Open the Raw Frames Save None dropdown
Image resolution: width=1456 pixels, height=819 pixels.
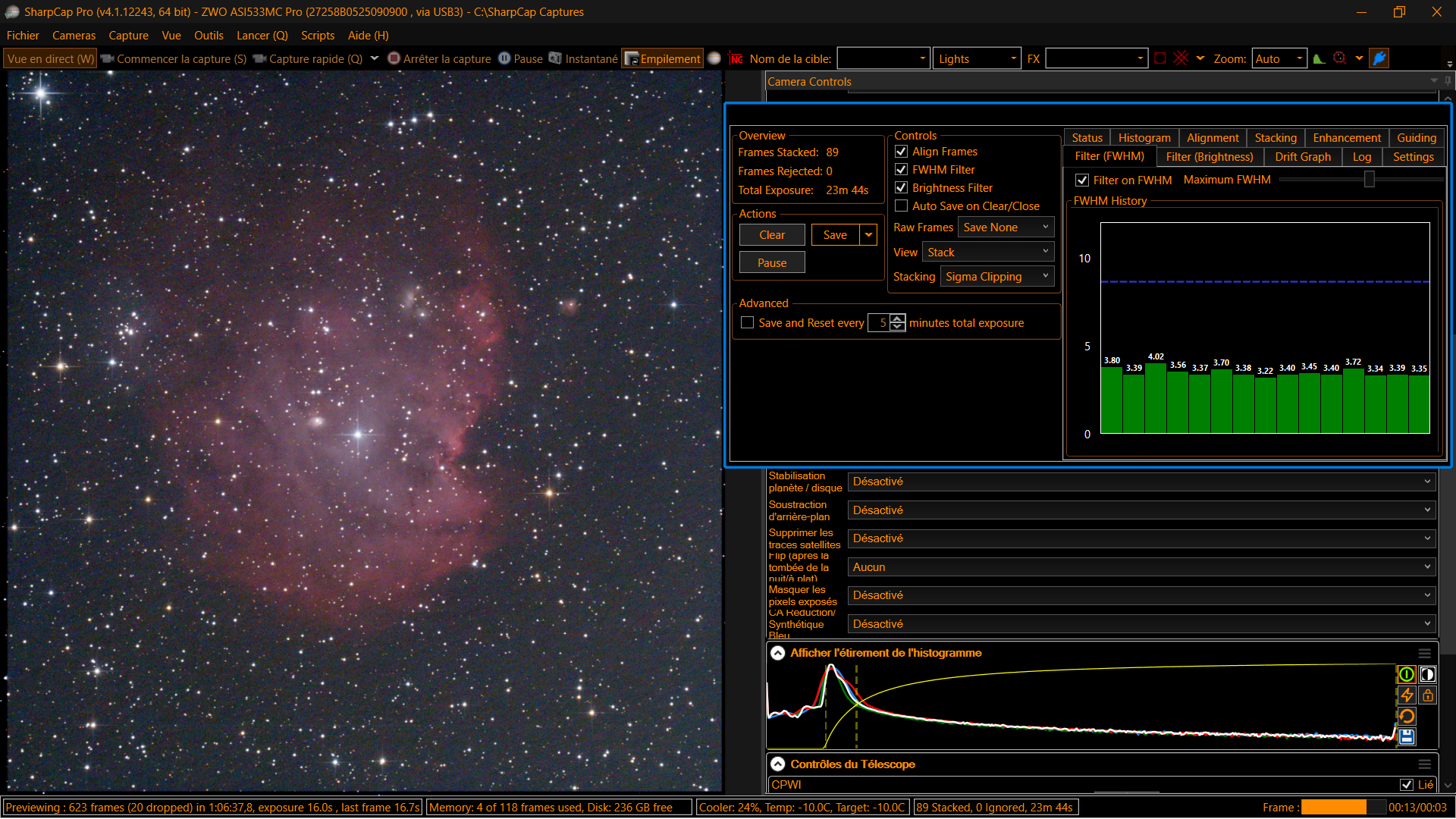(1006, 227)
